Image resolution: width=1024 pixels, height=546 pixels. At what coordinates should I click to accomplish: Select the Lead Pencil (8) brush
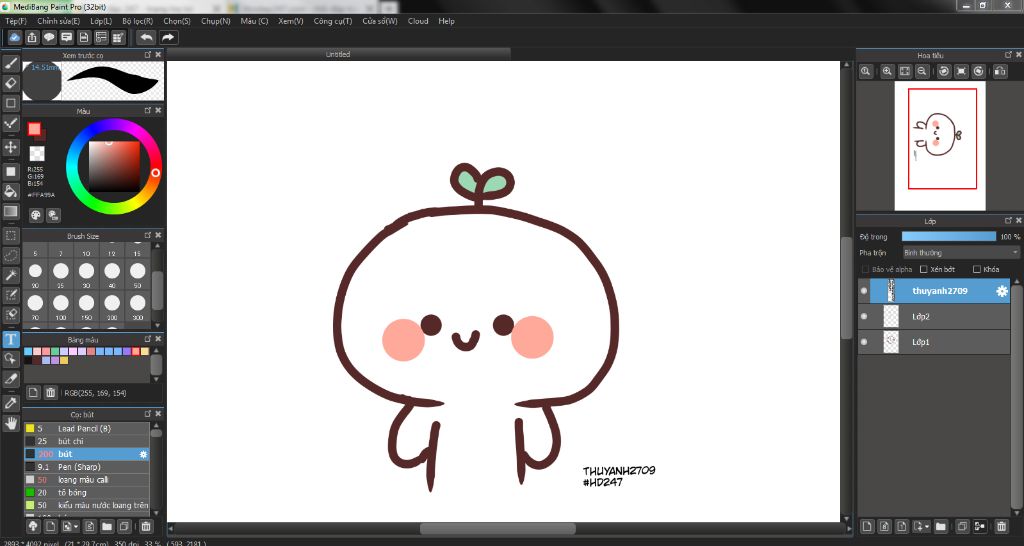point(87,428)
